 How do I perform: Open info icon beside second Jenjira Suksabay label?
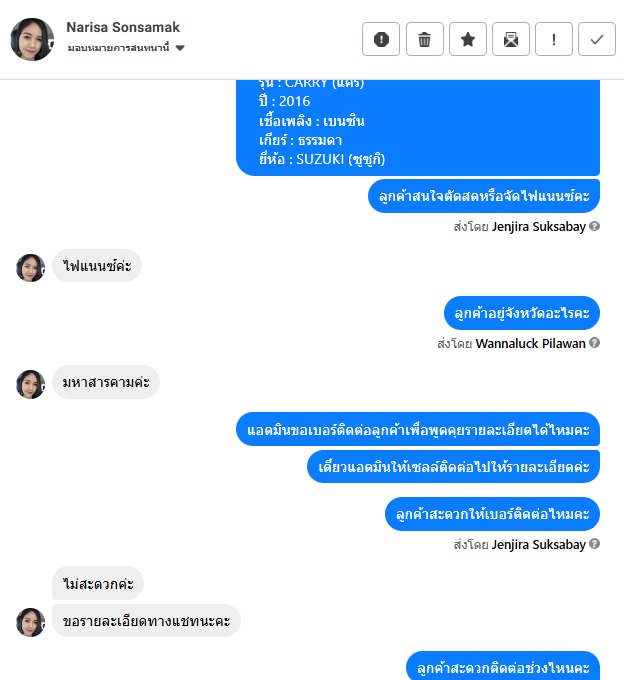(x=595, y=543)
